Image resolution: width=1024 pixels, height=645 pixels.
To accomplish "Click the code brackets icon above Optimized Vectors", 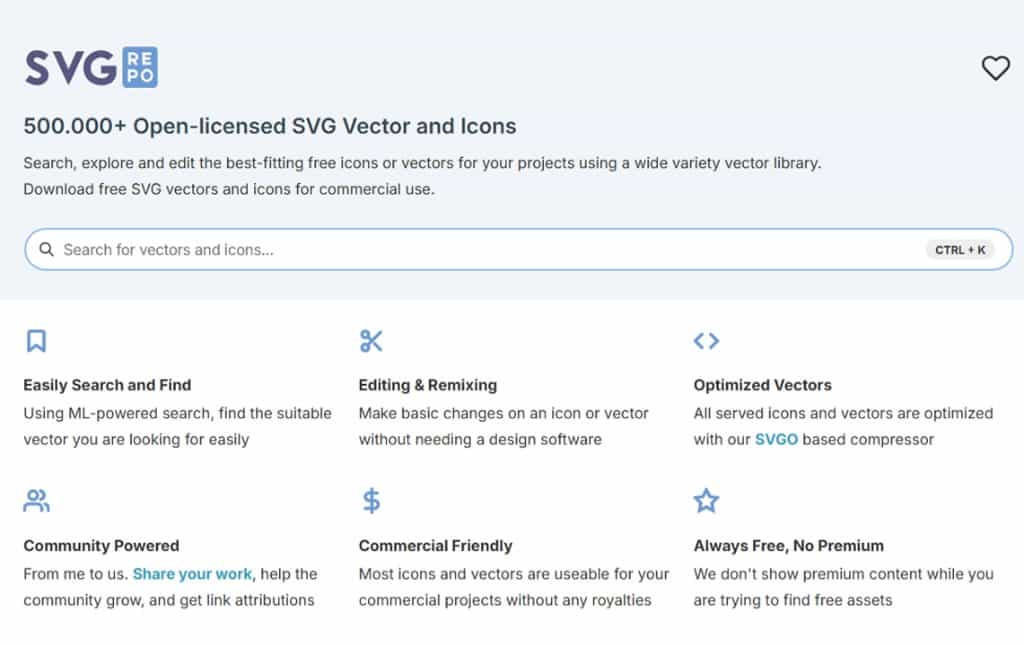I will pyautogui.click(x=706, y=341).
